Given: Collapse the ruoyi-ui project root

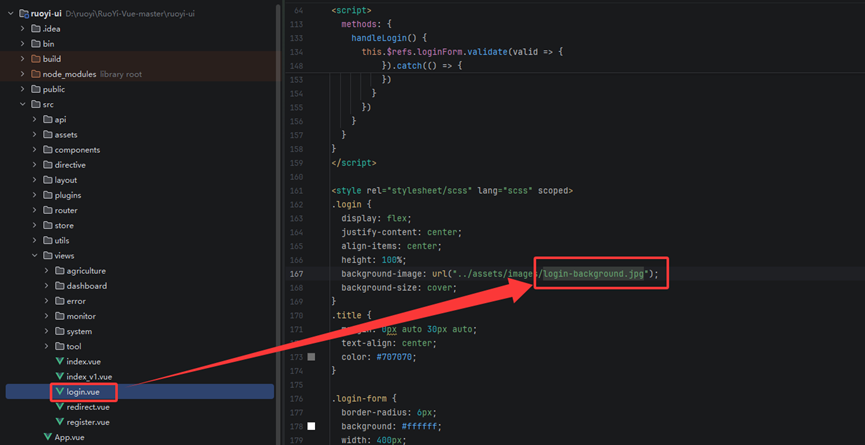Looking at the screenshot, I should [x=10, y=13].
